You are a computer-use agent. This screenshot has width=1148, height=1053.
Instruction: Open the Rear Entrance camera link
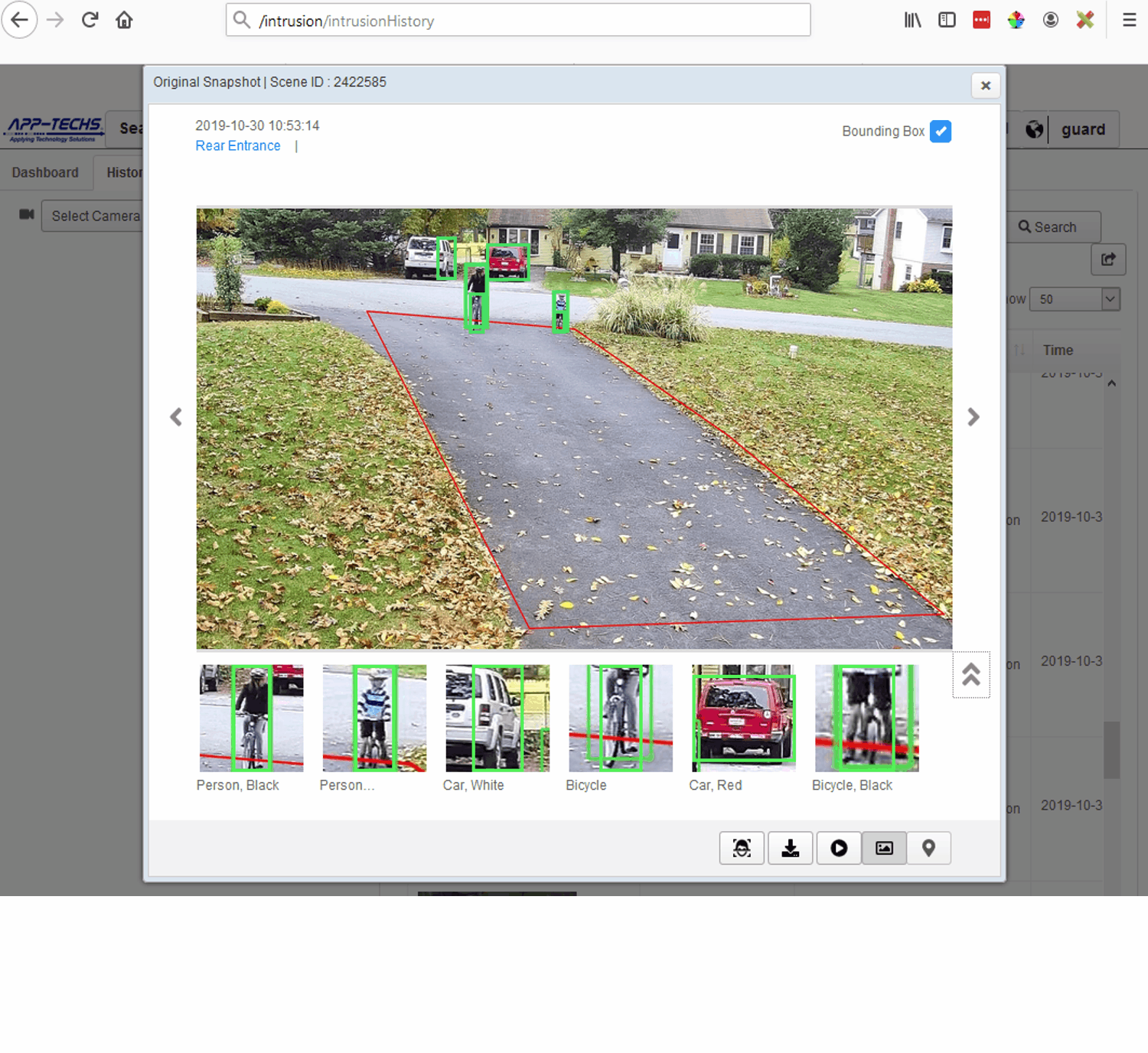point(237,146)
